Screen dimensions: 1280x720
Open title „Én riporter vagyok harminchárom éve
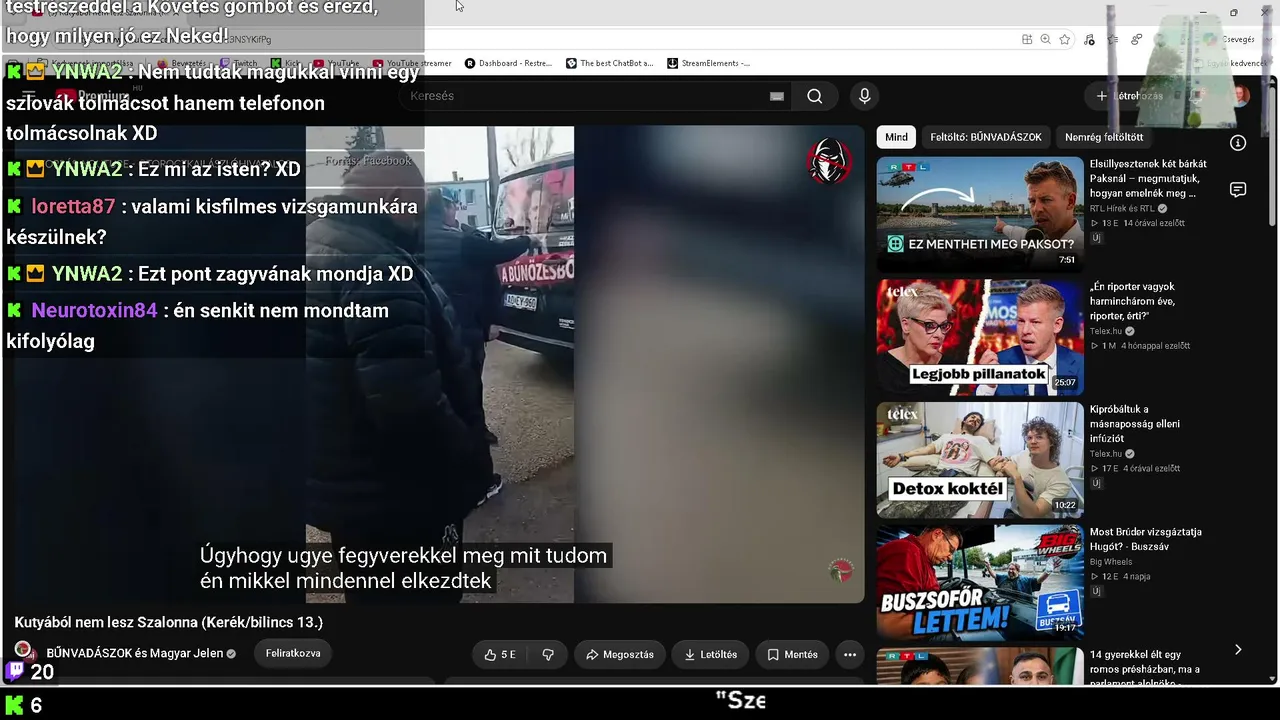(1133, 301)
